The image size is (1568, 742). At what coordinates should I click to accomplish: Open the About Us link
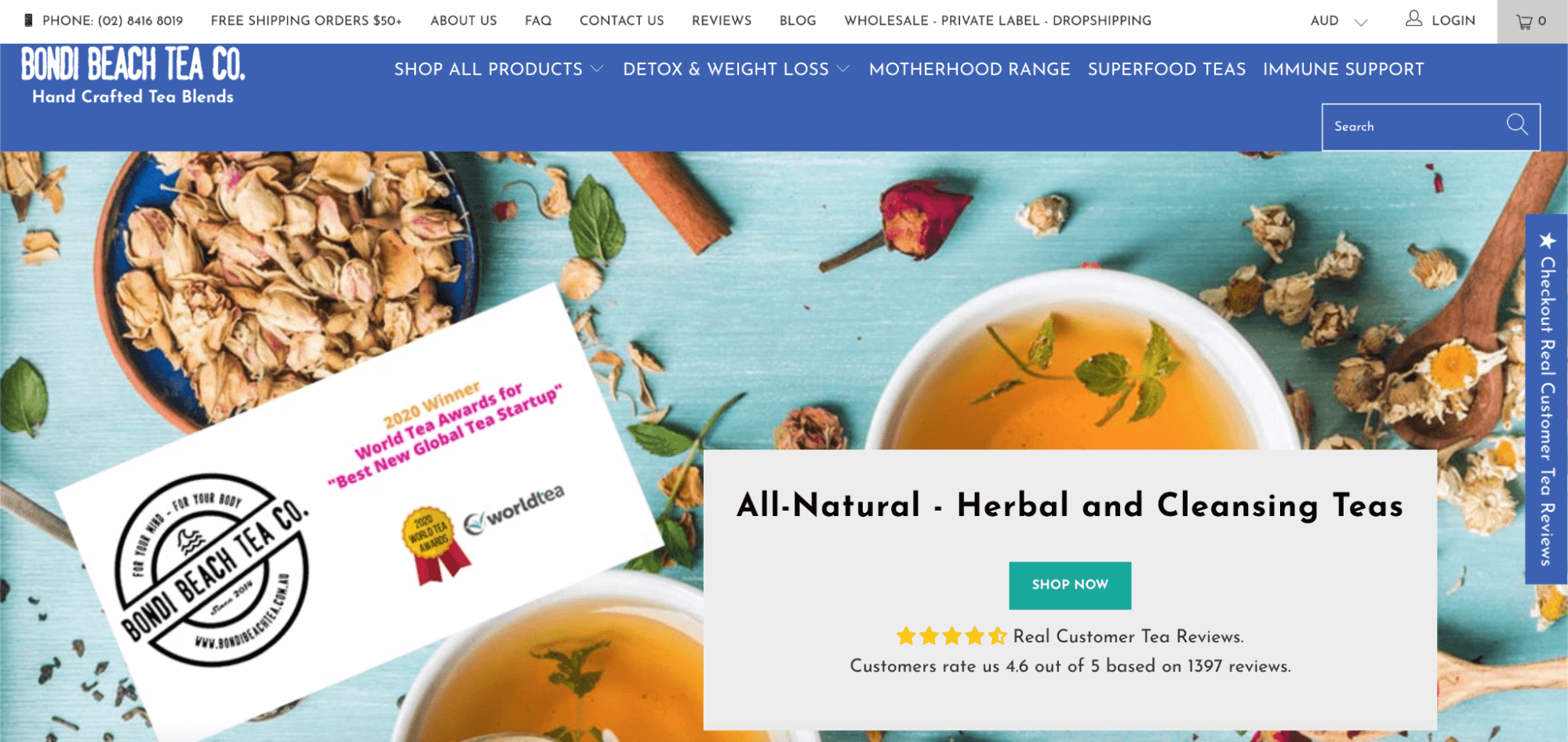tap(464, 20)
